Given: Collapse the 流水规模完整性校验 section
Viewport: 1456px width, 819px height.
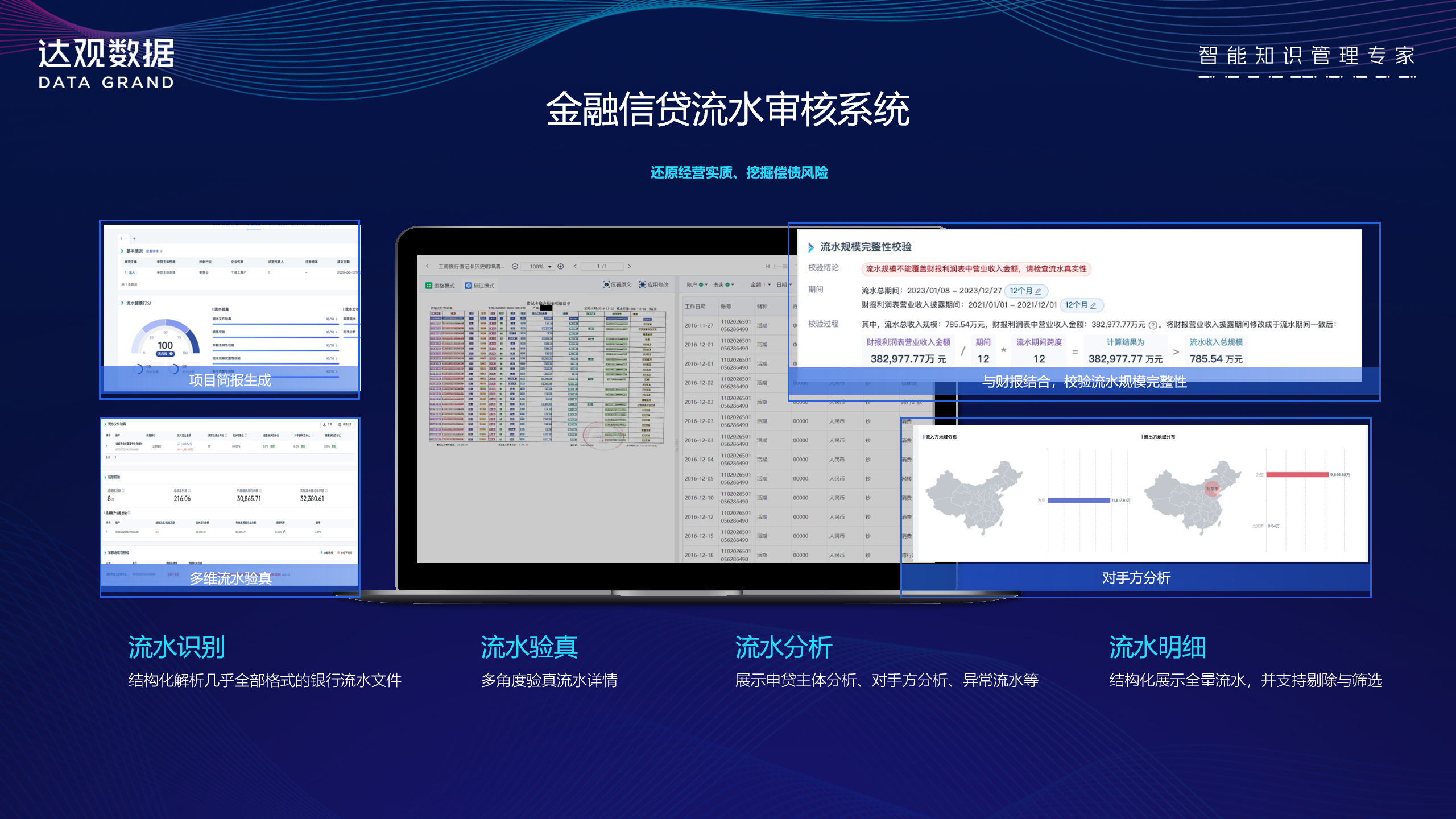Looking at the screenshot, I should 811,247.
